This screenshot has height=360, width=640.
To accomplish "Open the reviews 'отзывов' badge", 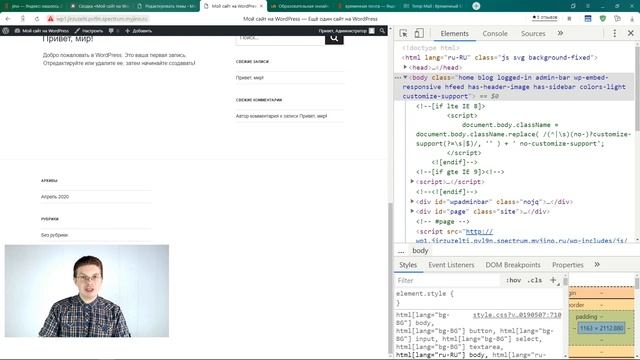I will 544,18.
